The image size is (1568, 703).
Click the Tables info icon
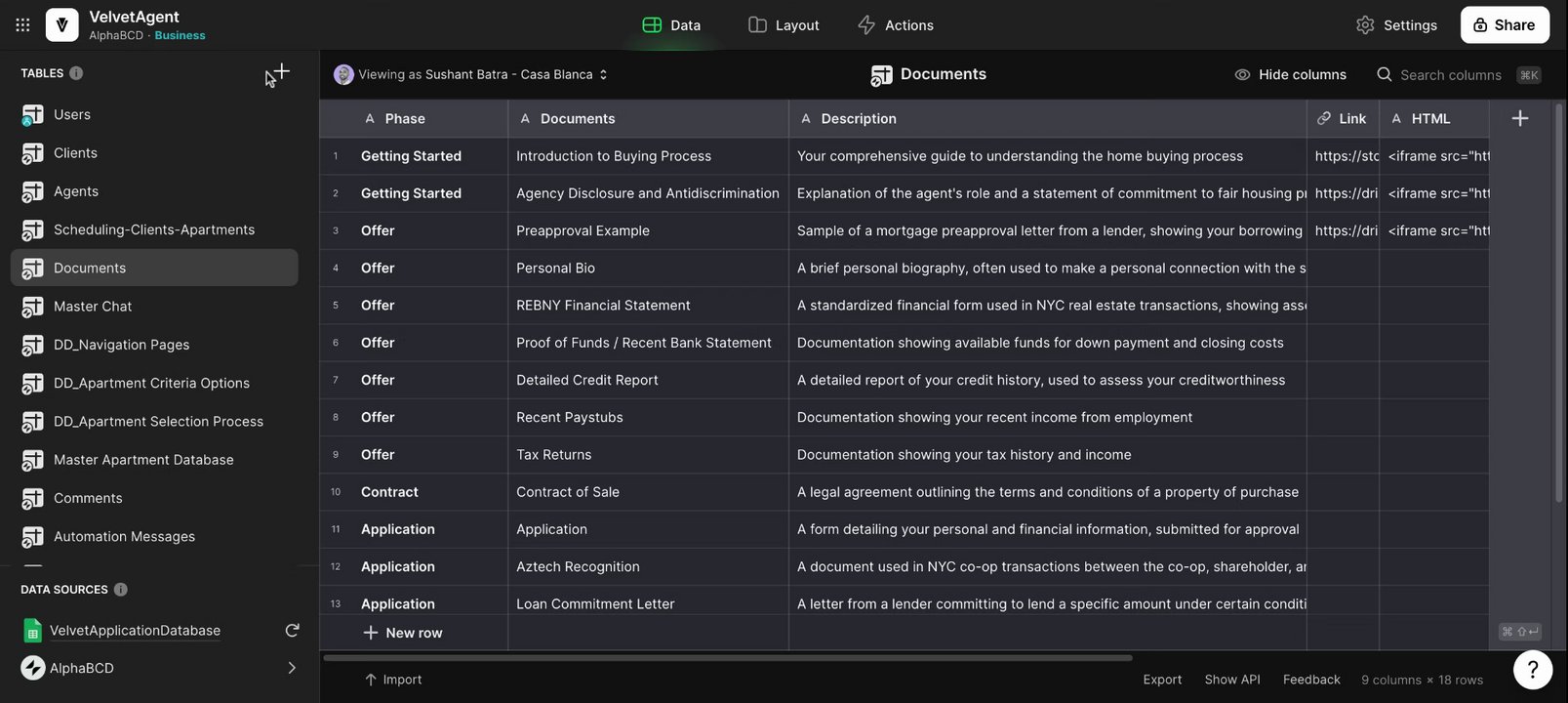[x=76, y=73]
